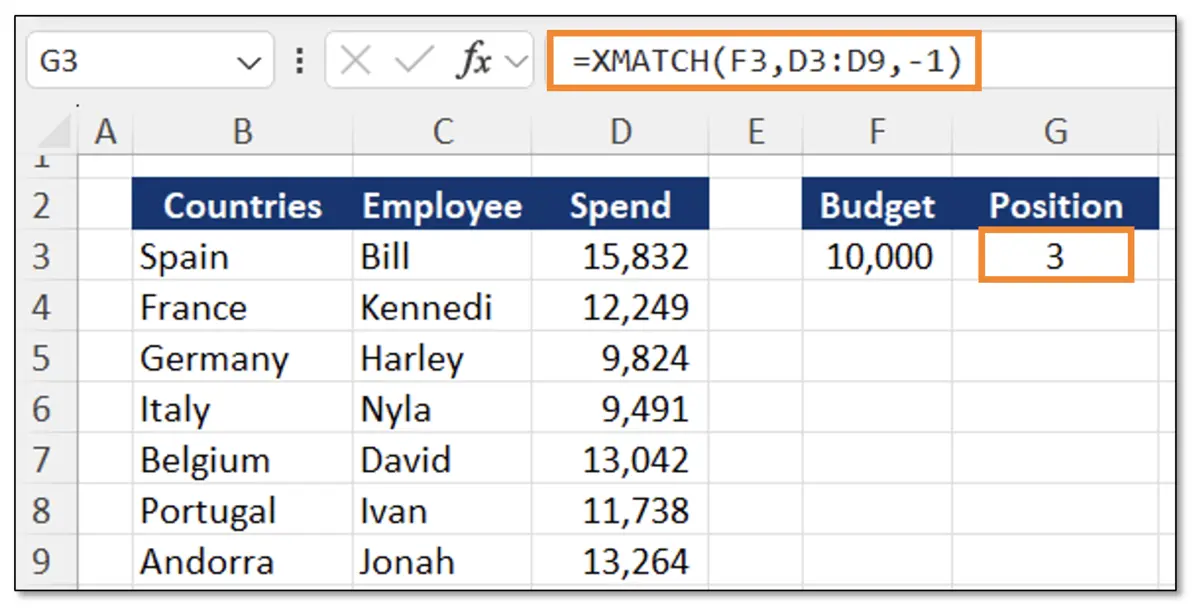Select column C header
This screenshot has width=1200, height=612.
click(x=442, y=131)
